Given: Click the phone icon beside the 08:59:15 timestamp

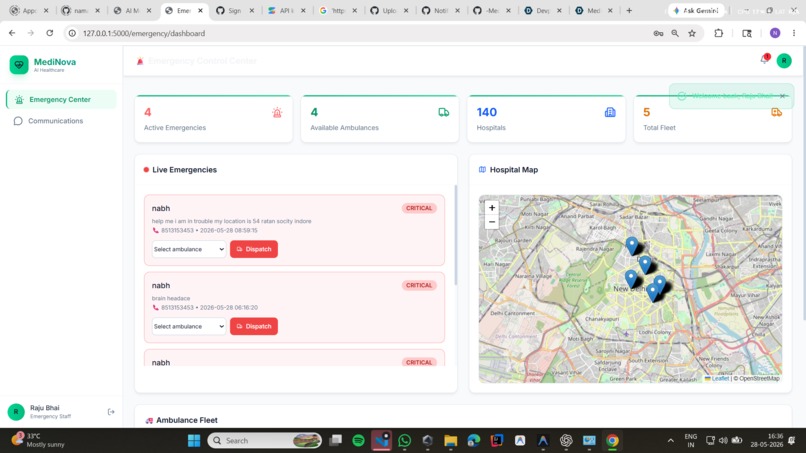Looking at the screenshot, I should [155, 231].
